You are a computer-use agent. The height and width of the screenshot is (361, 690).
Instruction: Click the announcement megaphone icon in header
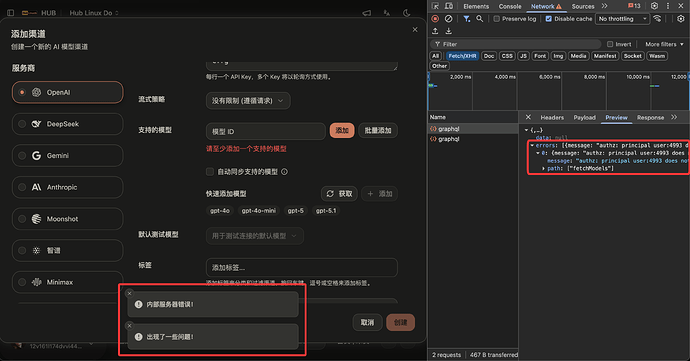pyautogui.click(x=367, y=13)
